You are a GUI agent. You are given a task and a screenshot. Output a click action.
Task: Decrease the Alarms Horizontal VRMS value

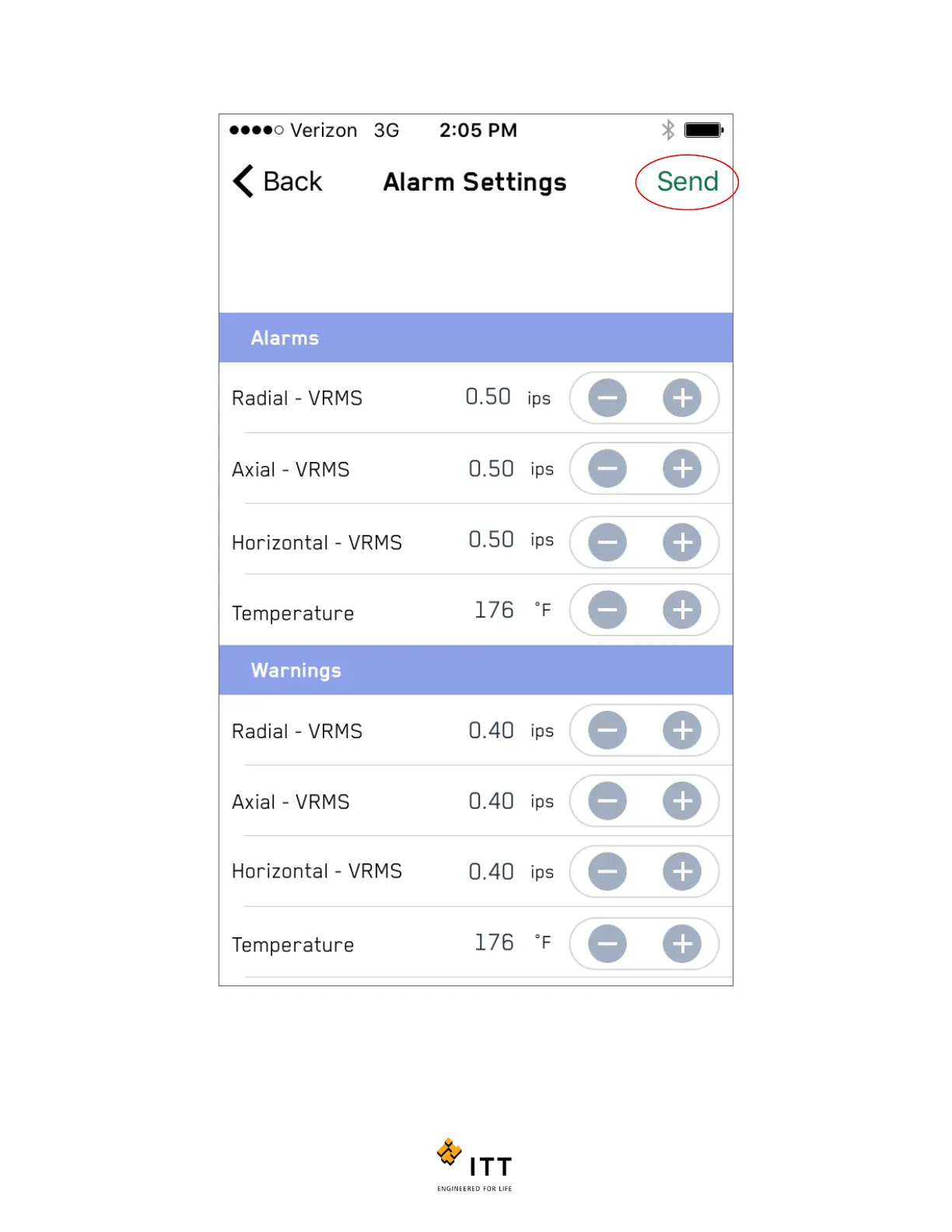[607, 542]
